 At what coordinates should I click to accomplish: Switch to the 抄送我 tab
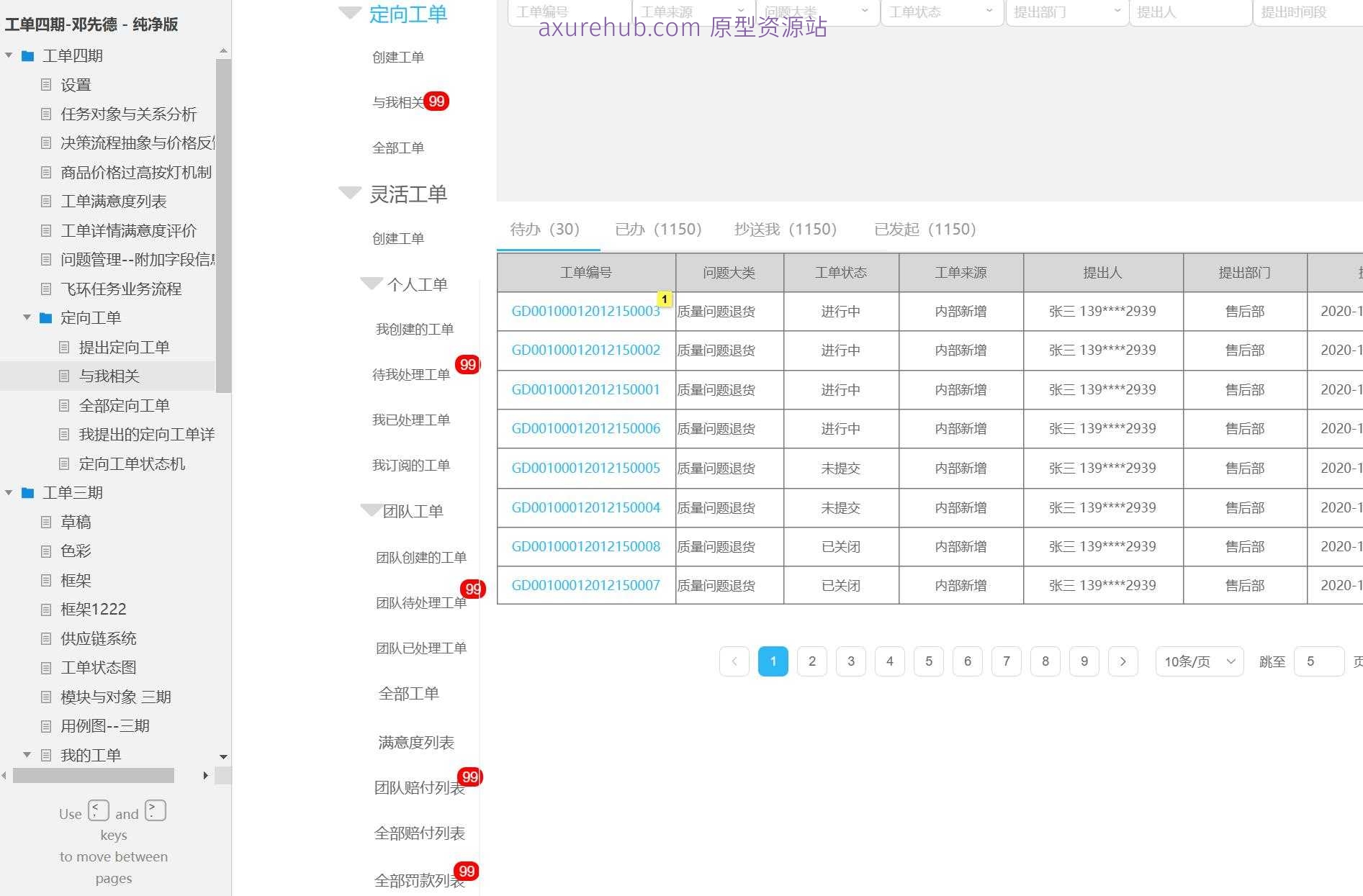click(x=785, y=229)
